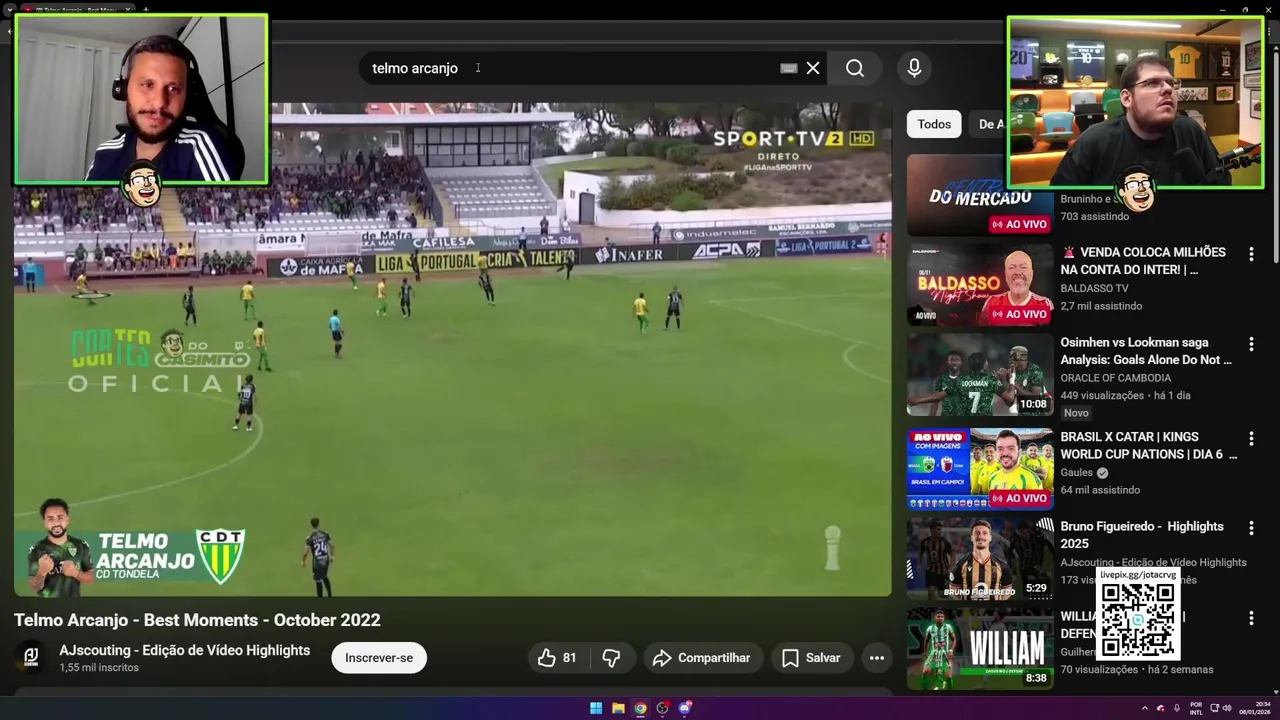
Task: Click the Novo badge on Osimhen video
Action: pyautogui.click(x=1076, y=413)
